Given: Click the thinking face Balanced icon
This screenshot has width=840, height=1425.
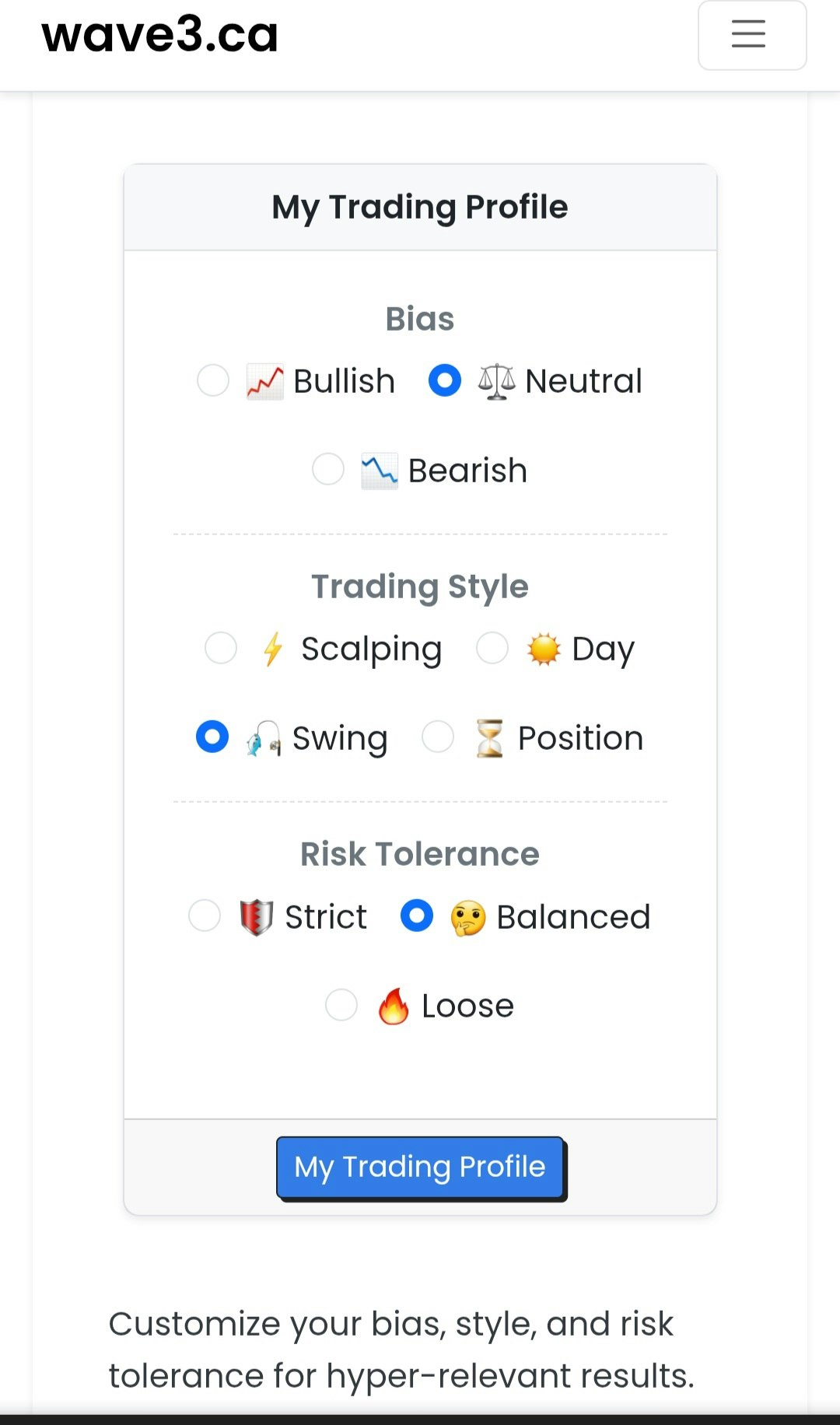Looking at the screenshot, I should pos(468,917).
